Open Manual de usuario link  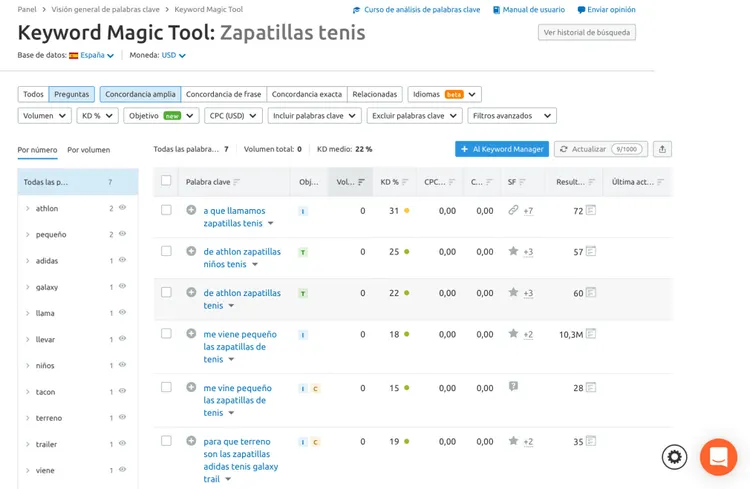click(x=529, y=10)
